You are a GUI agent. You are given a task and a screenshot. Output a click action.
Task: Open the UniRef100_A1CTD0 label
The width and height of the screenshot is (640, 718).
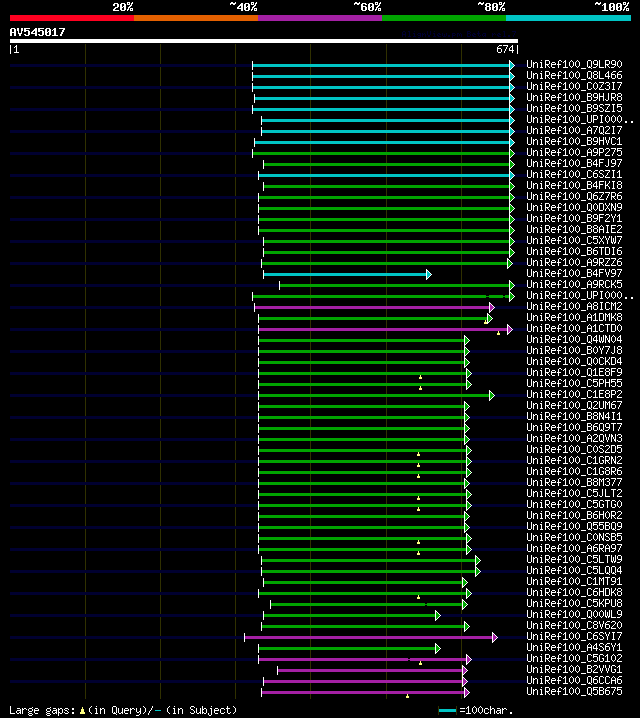(x=574, y=328)
